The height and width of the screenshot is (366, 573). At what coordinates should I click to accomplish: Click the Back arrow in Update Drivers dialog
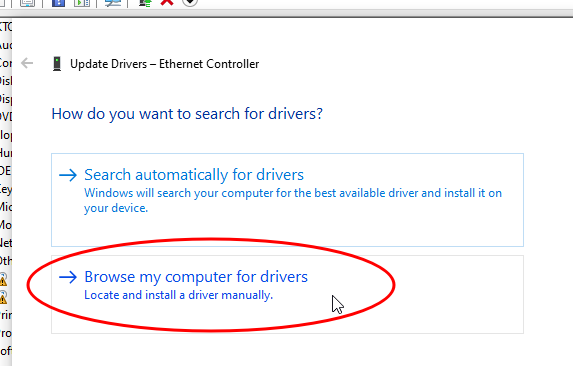click(x=27, y=63)
